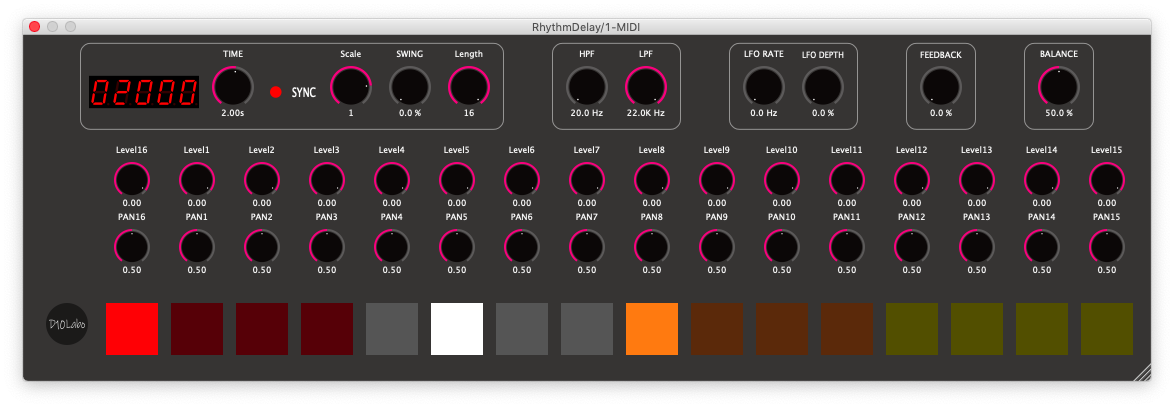
Task: Toggle the gray pad under PAN6
Action: [522, 329]
